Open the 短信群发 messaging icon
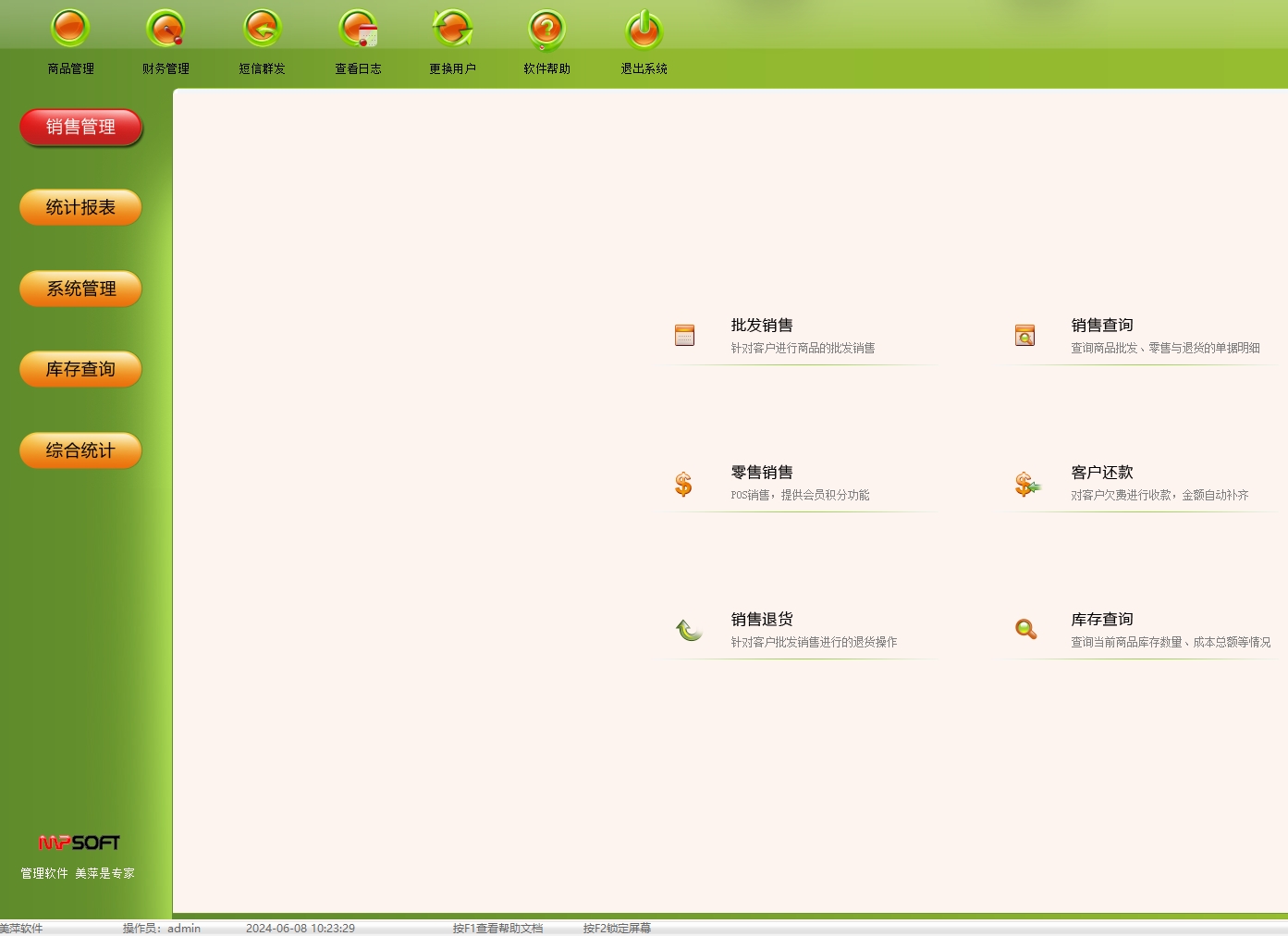1288x936 pixels. click(x=262, y=29)
